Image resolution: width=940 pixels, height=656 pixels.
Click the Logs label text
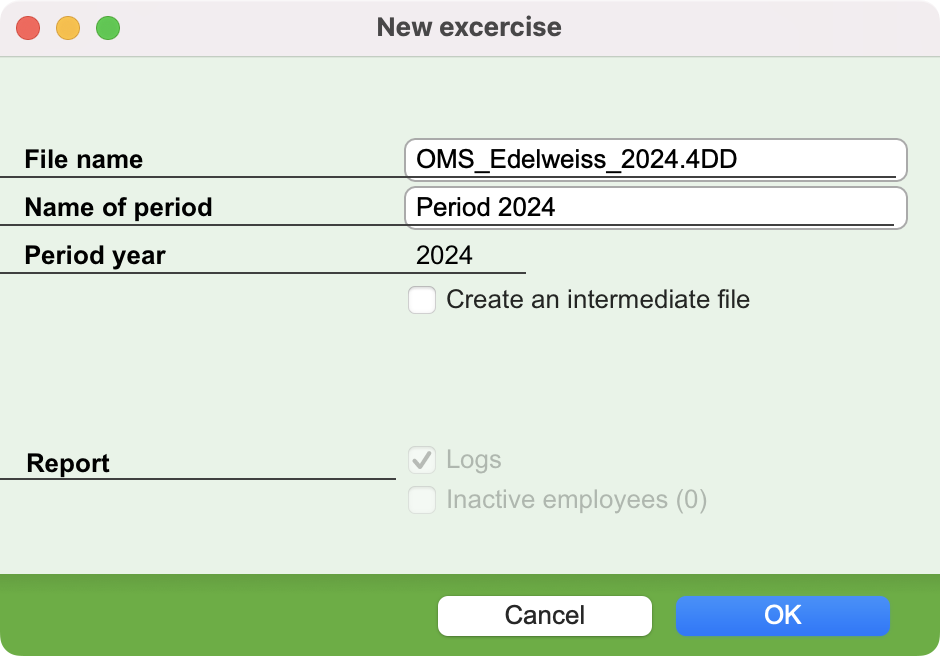pyautogui.click(x=474, y=460)
